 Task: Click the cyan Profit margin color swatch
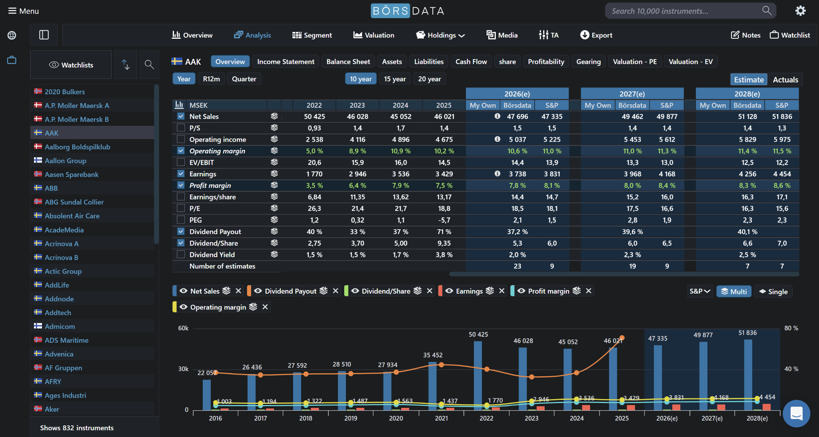coord(511,291)
